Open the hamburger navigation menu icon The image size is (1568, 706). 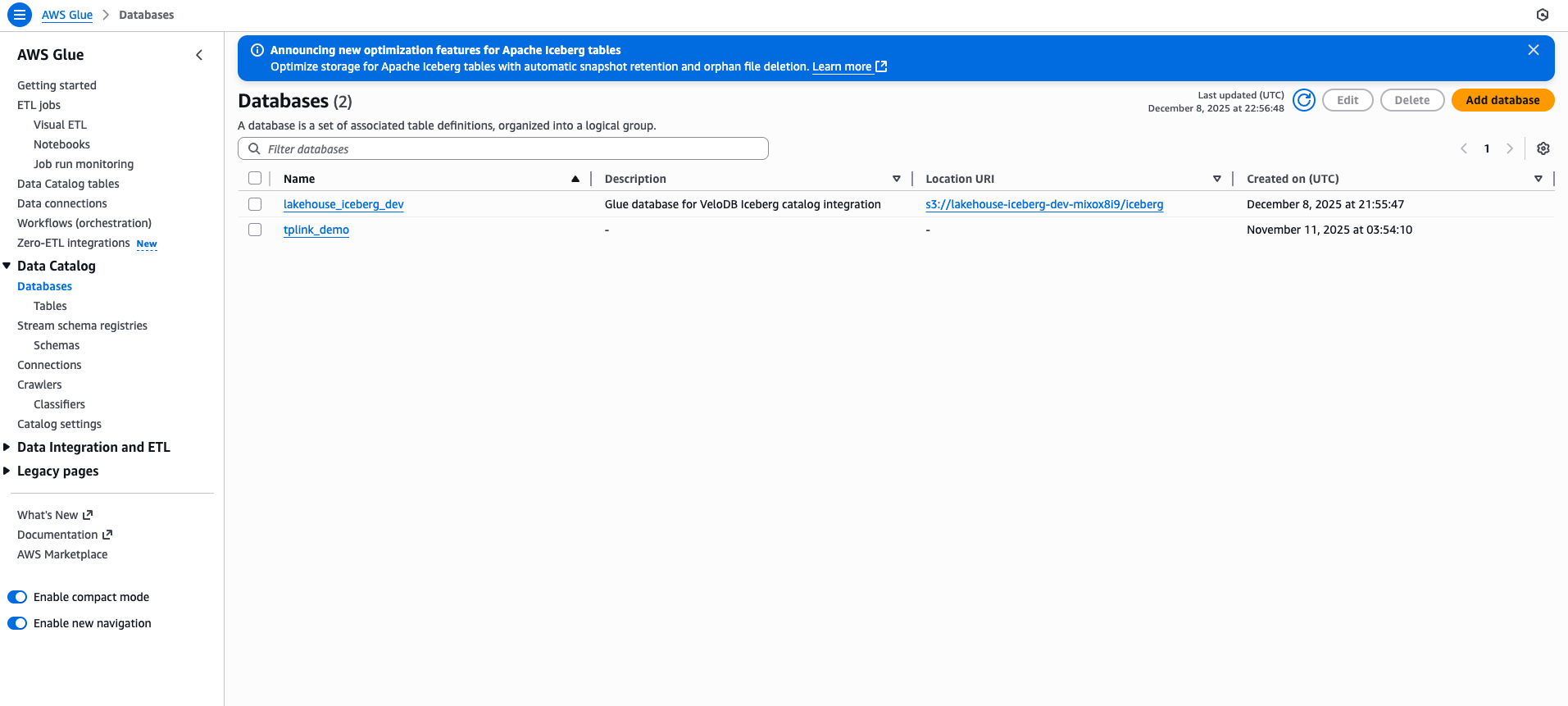pos(20,15)
